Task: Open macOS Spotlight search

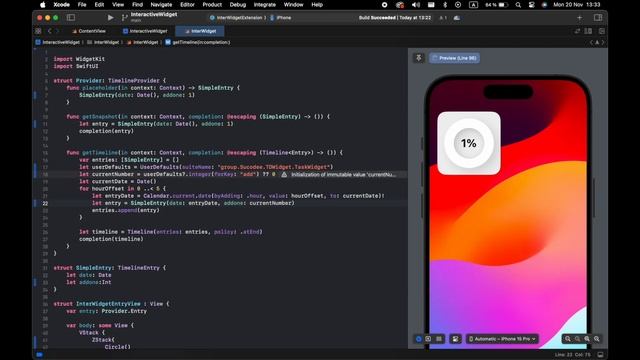Action: [x=518, y=5]
